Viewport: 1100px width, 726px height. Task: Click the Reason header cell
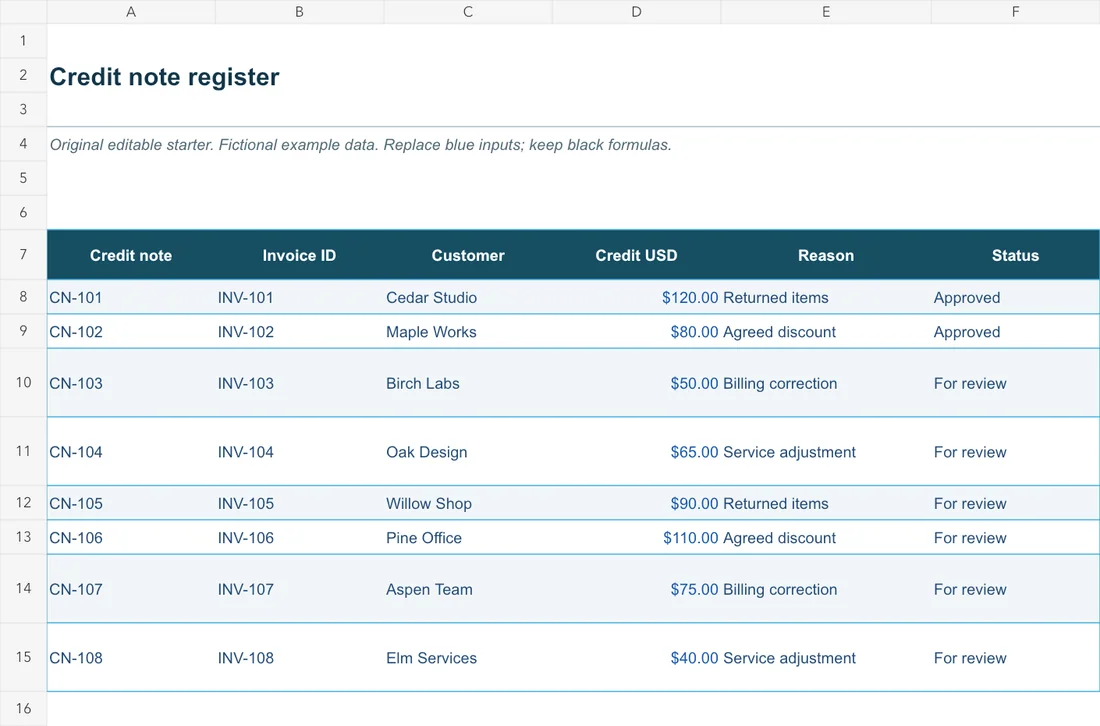(826, 255)
